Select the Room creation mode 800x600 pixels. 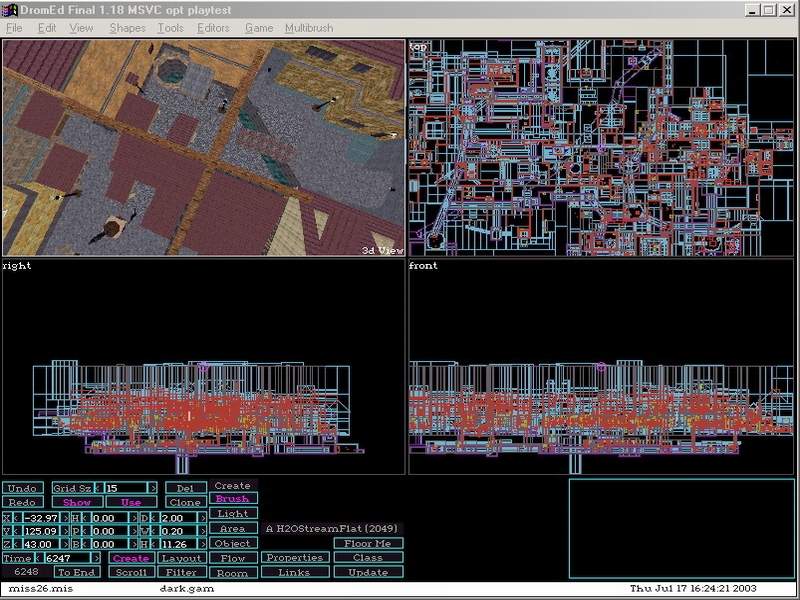[x=233, y=573]
